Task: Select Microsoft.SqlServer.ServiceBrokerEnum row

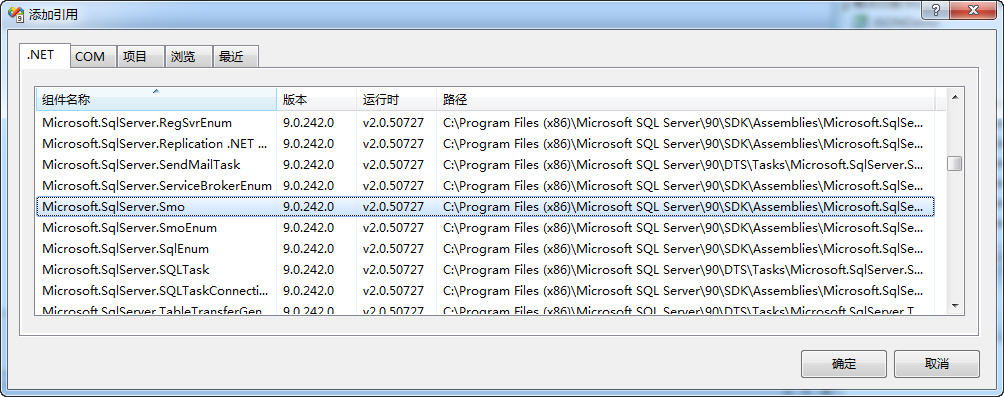Action: tap(485, 186)
